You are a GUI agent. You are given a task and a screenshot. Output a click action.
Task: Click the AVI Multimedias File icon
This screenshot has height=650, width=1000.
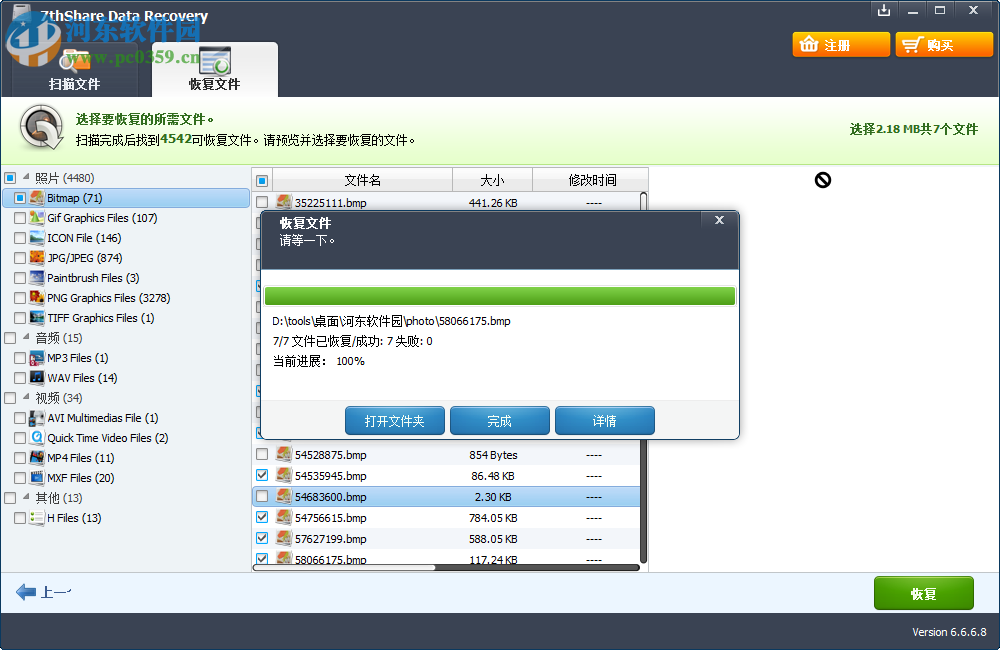point(37,418)
